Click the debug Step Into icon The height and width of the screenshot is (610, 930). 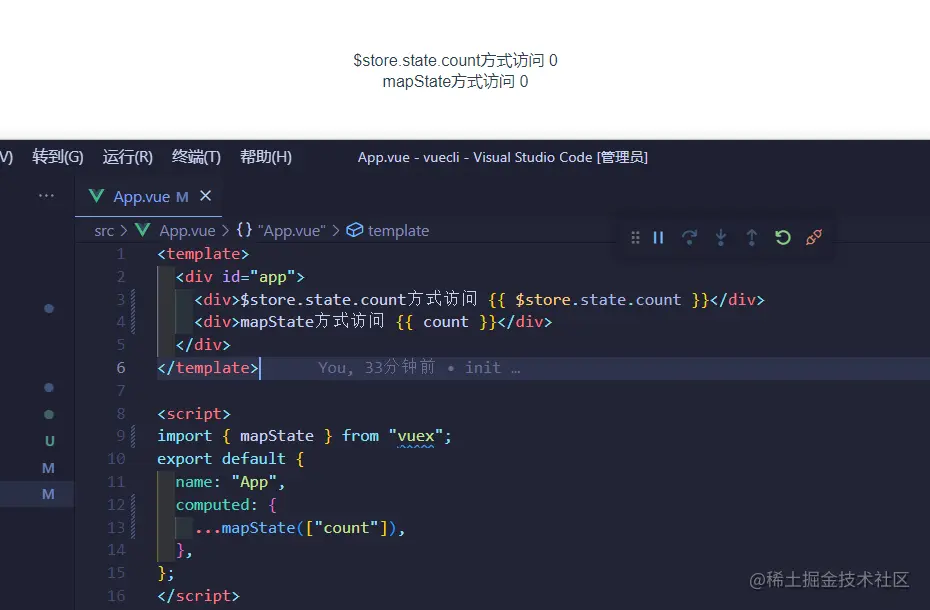click(721, 237)
